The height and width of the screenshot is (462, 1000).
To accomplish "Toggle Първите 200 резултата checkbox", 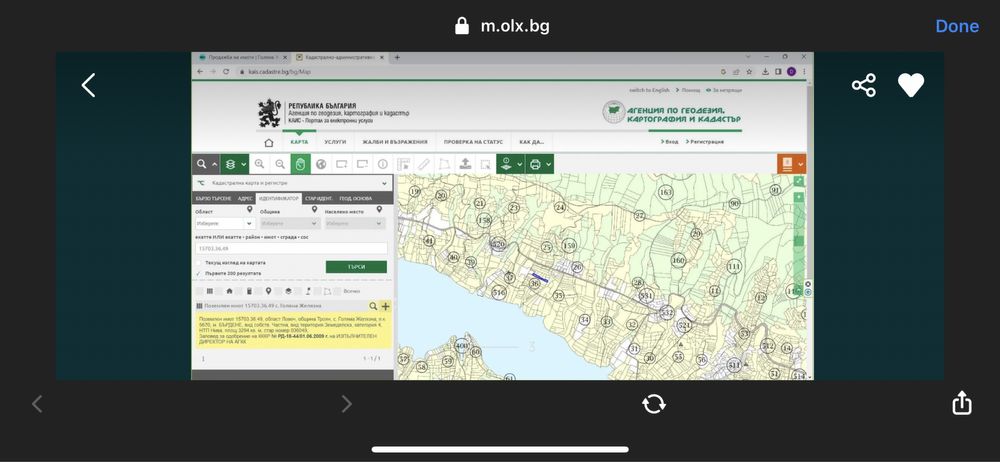I will point(198,274).
